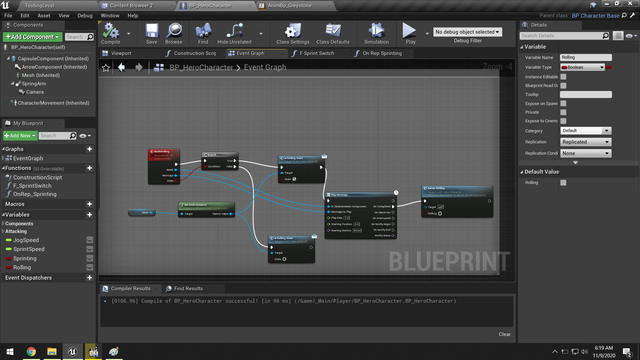
Task: Enable Expose to Cinematics checkbox
Action: click(563, 121)
